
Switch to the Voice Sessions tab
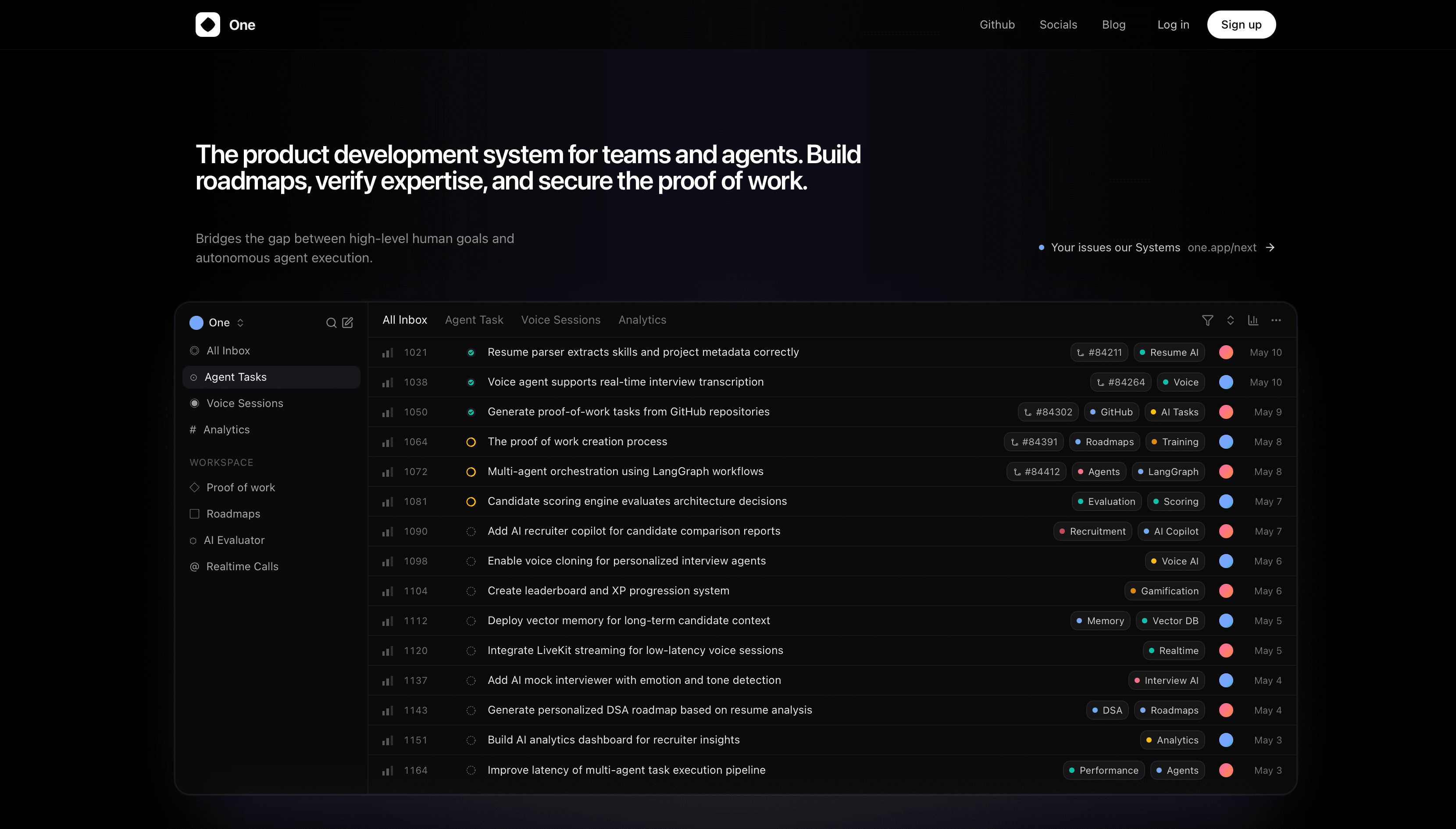coord(560,320)
